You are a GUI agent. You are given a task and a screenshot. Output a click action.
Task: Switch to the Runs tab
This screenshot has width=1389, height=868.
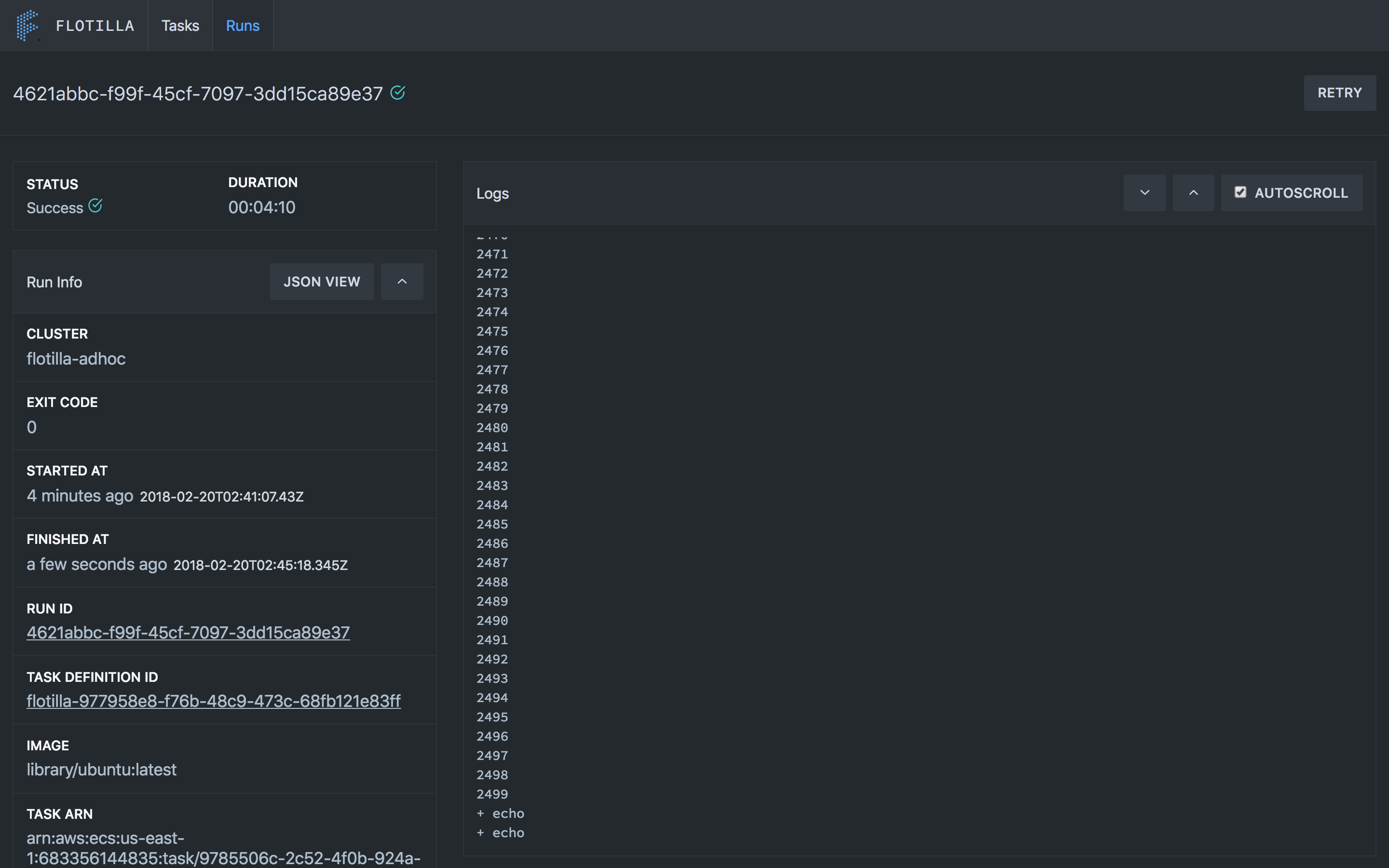click(x=243, y=25)
